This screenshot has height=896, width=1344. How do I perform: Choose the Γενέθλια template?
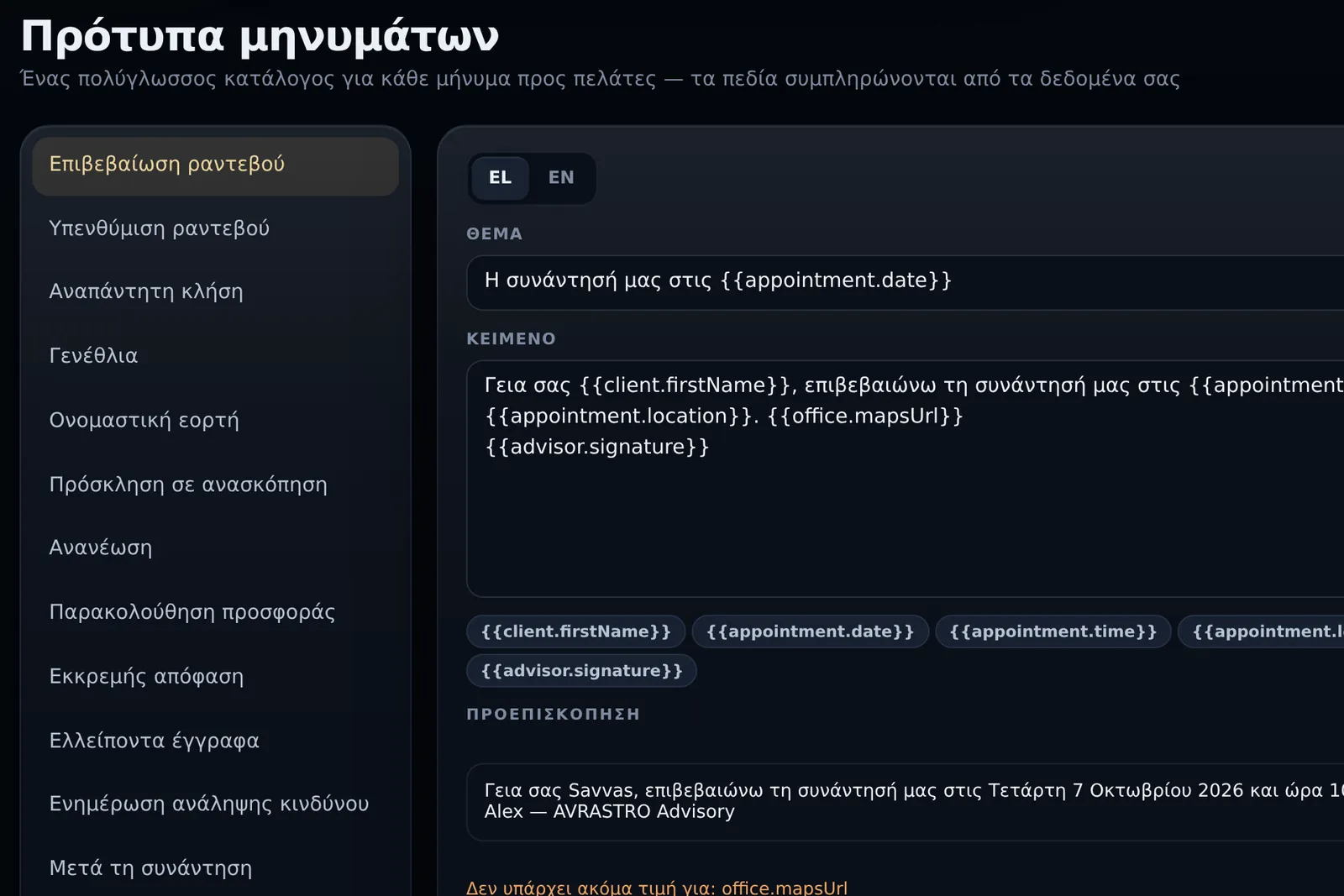(215, 356)
